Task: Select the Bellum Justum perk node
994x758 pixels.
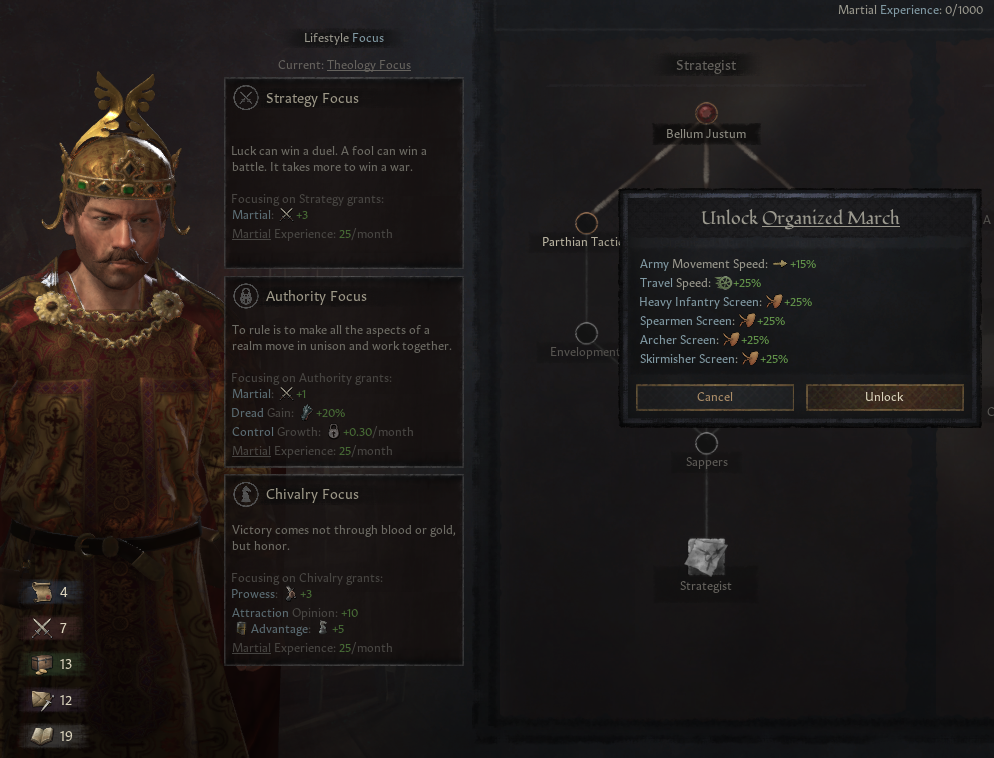Action: pyautogui.click(x=706, y=113)
